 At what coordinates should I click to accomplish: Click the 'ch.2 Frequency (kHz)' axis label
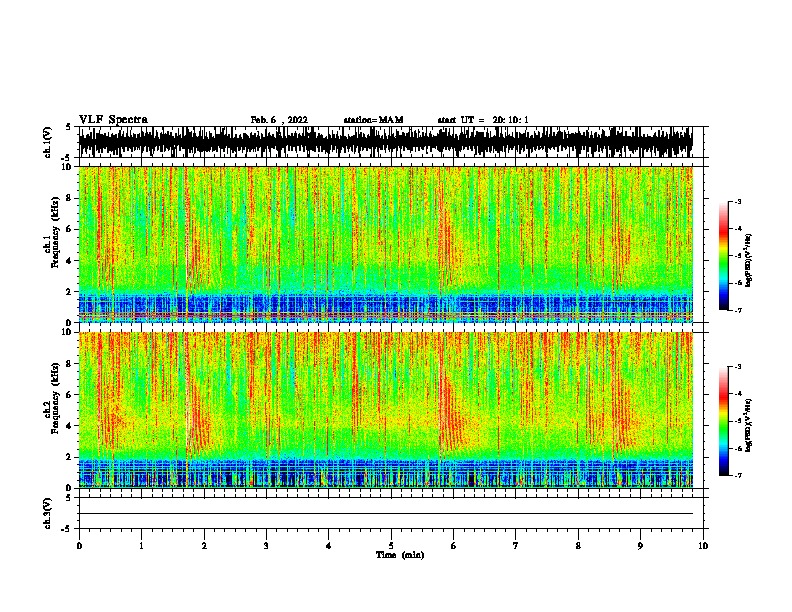pos(52,399)
